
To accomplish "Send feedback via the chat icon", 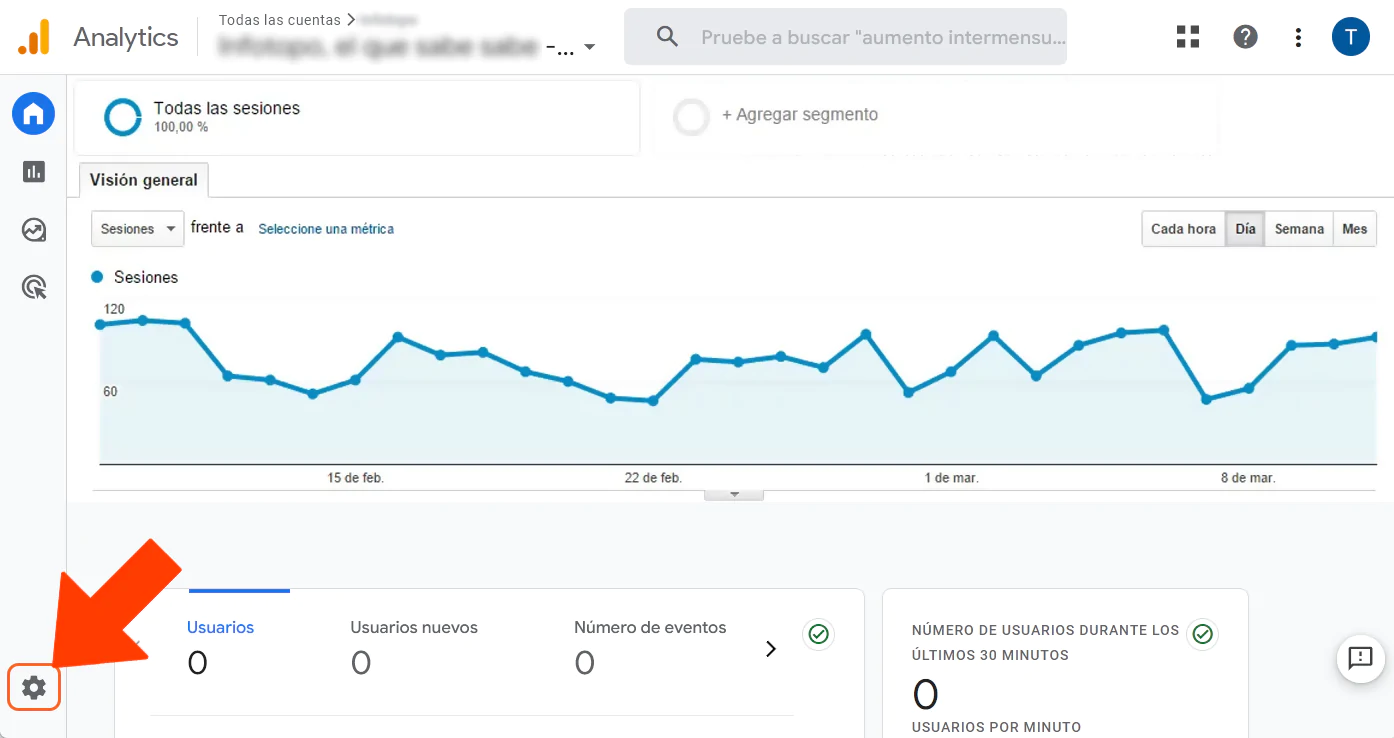I will click(1360, 659).
